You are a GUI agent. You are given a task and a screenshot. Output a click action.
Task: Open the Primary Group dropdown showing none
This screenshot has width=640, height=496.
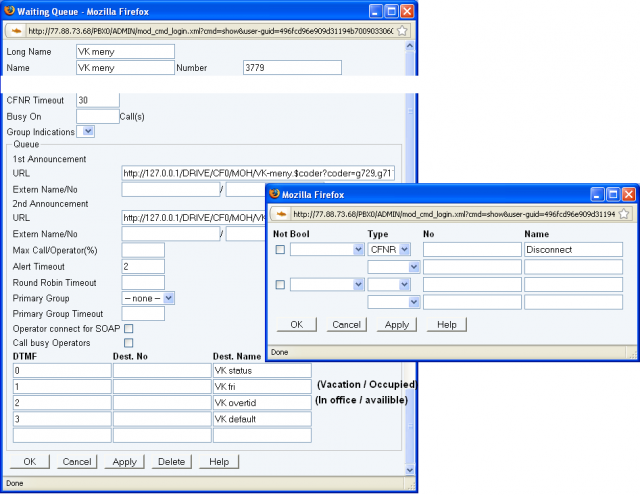(x=148, y=298)
